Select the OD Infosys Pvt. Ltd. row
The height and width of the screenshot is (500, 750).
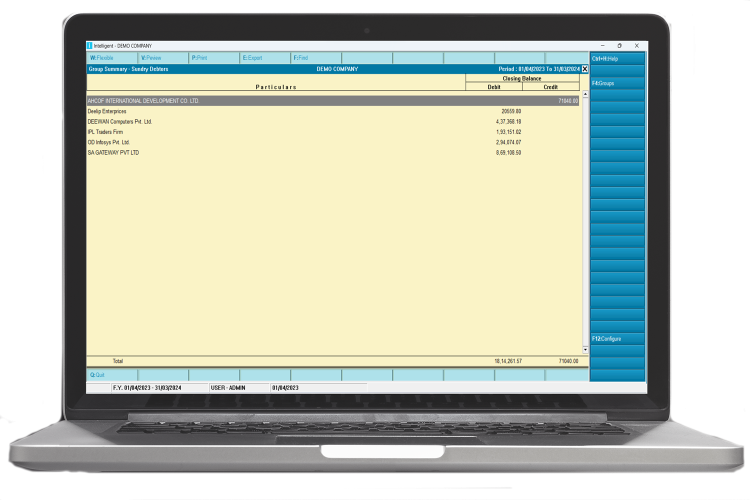click(x=333, y=143)
